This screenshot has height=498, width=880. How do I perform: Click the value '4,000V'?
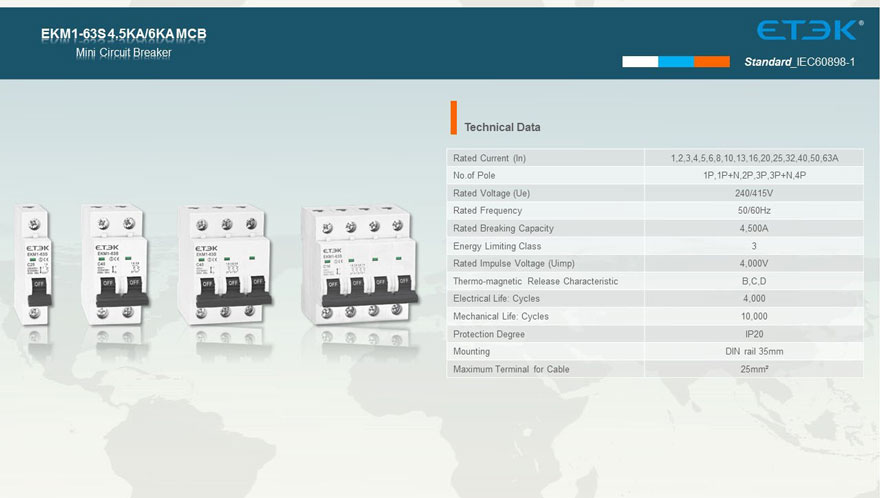tap(754, 263)
